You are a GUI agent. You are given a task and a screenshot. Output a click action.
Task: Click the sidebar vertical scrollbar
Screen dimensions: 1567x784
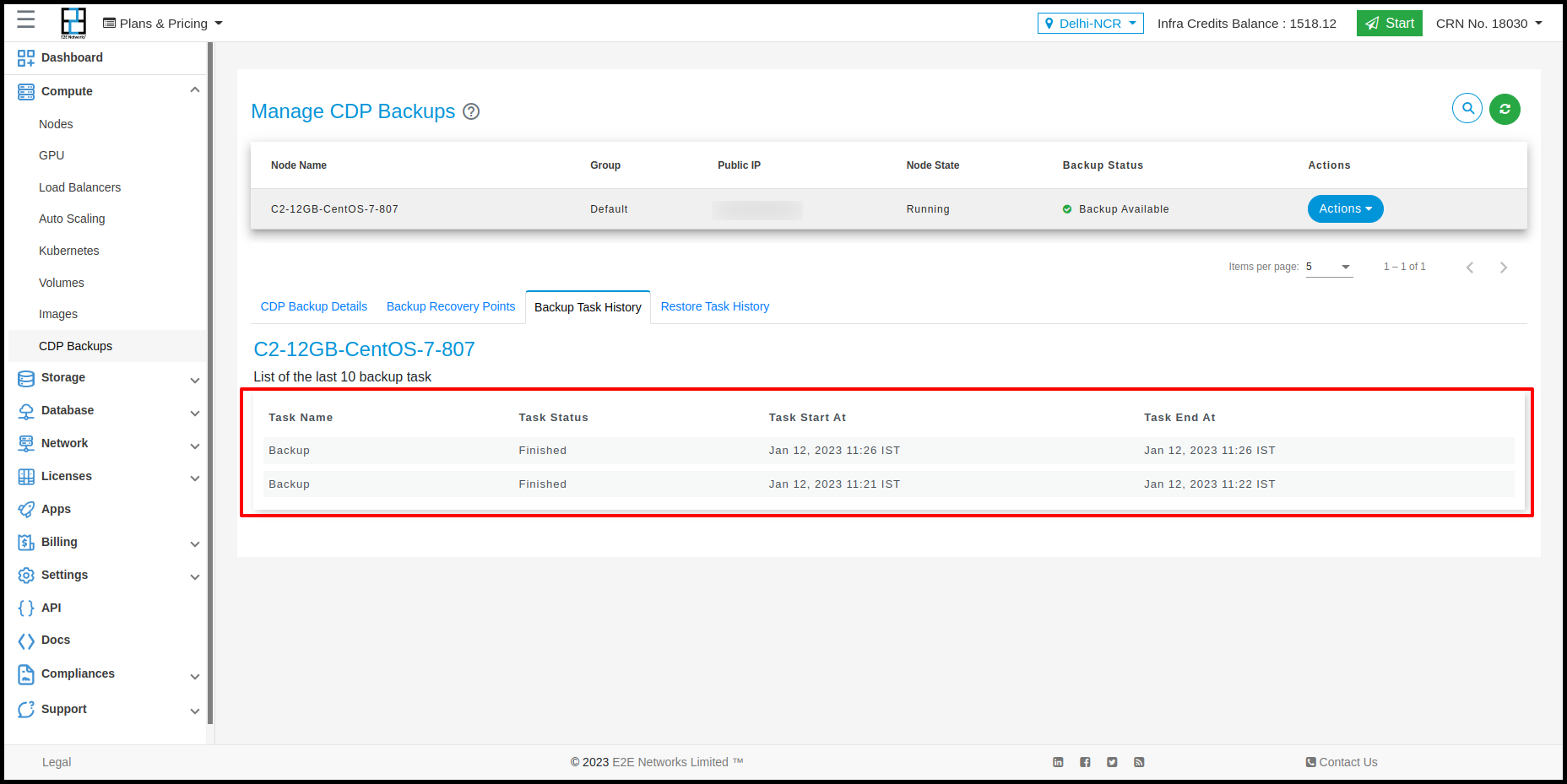[210, 384]
